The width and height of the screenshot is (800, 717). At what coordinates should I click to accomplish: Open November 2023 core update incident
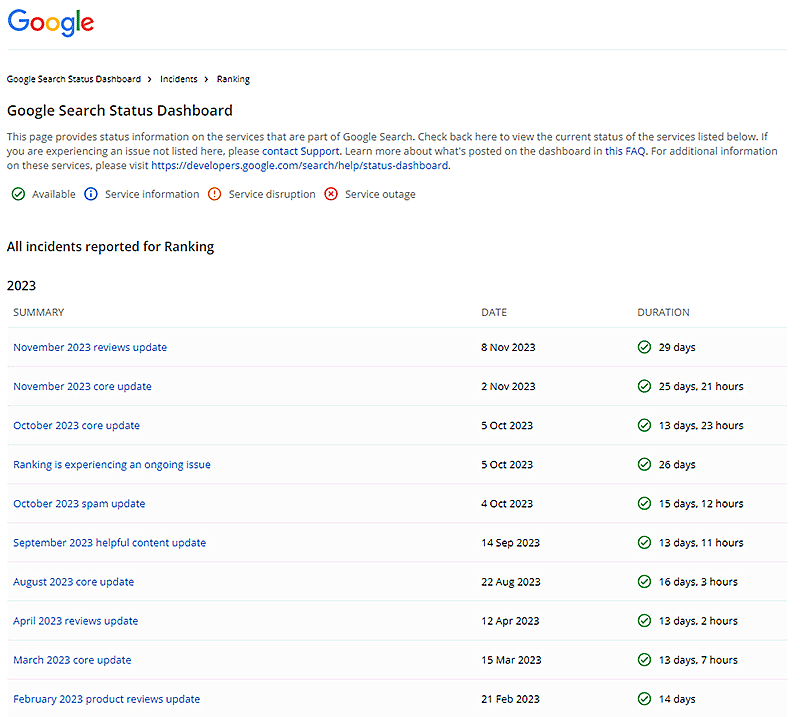(82, 387)
